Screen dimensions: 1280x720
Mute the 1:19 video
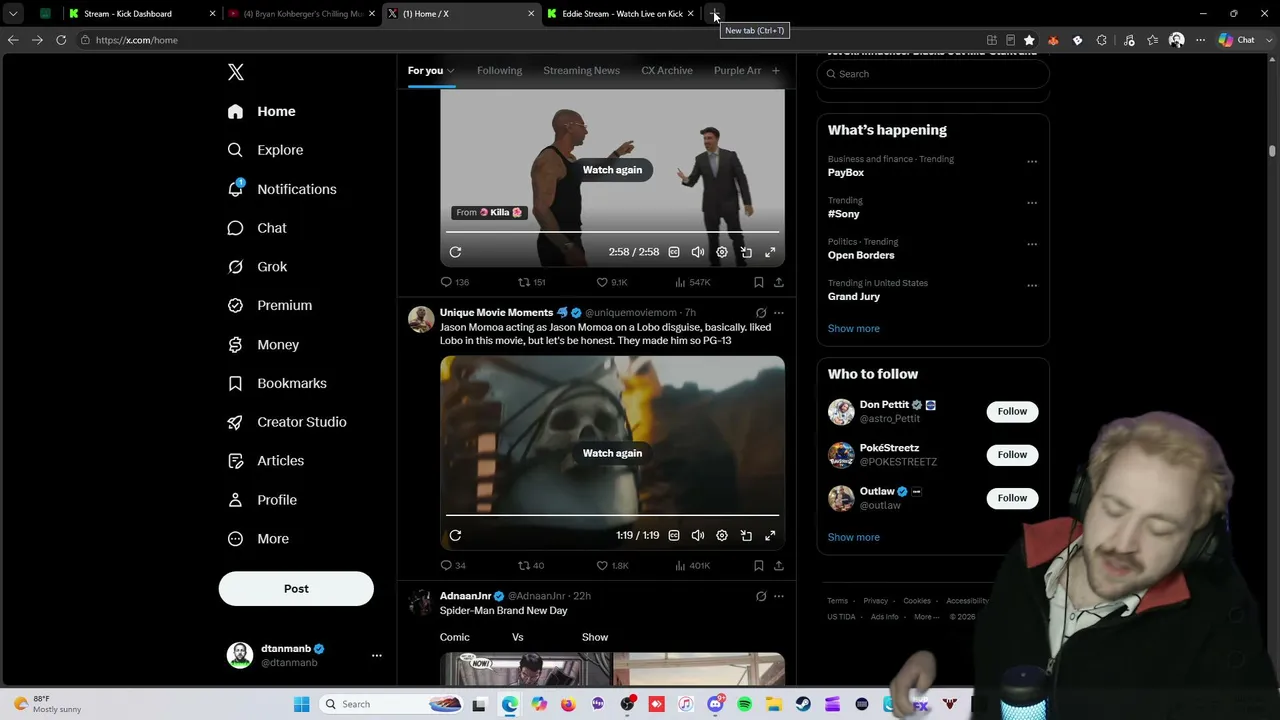pyautogui.click(x=698, y=535)
